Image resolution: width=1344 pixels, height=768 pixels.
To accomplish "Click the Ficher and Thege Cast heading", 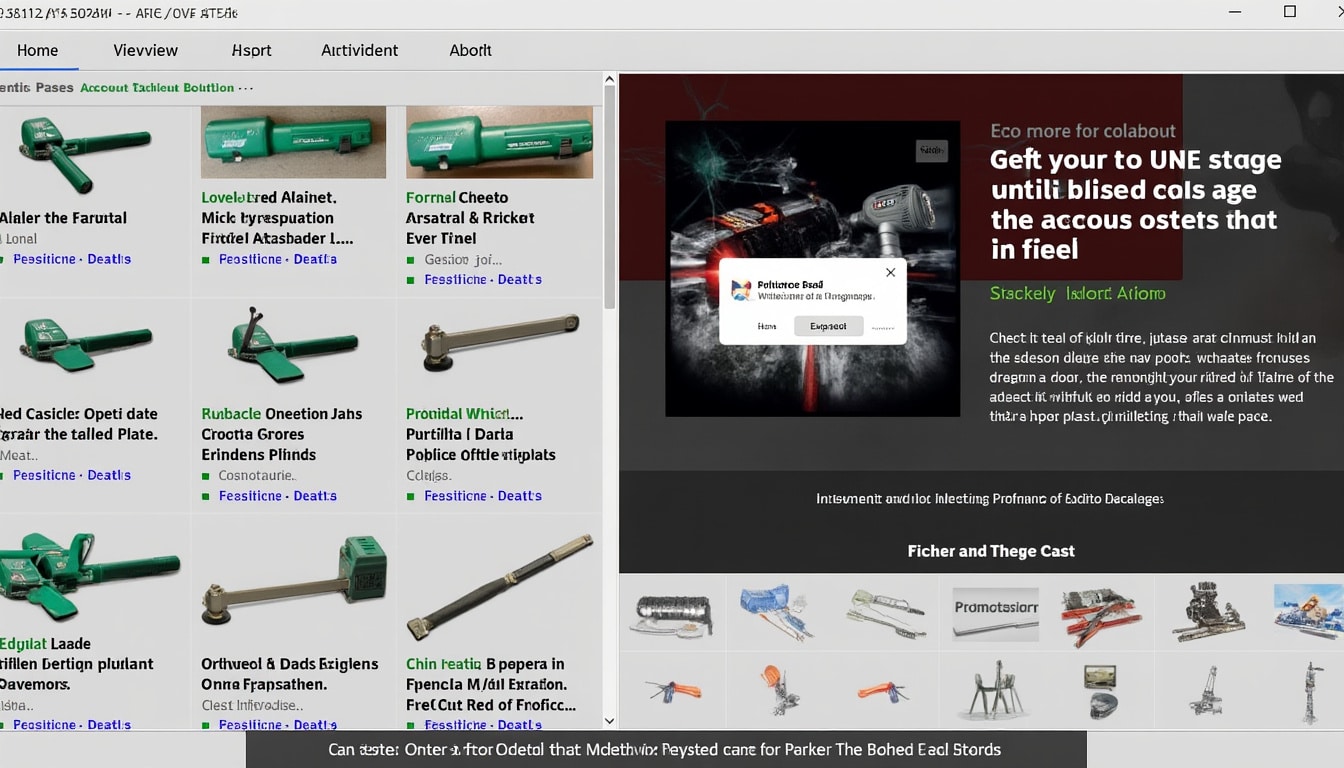I will pyautogui.click(x=991, y=551).
